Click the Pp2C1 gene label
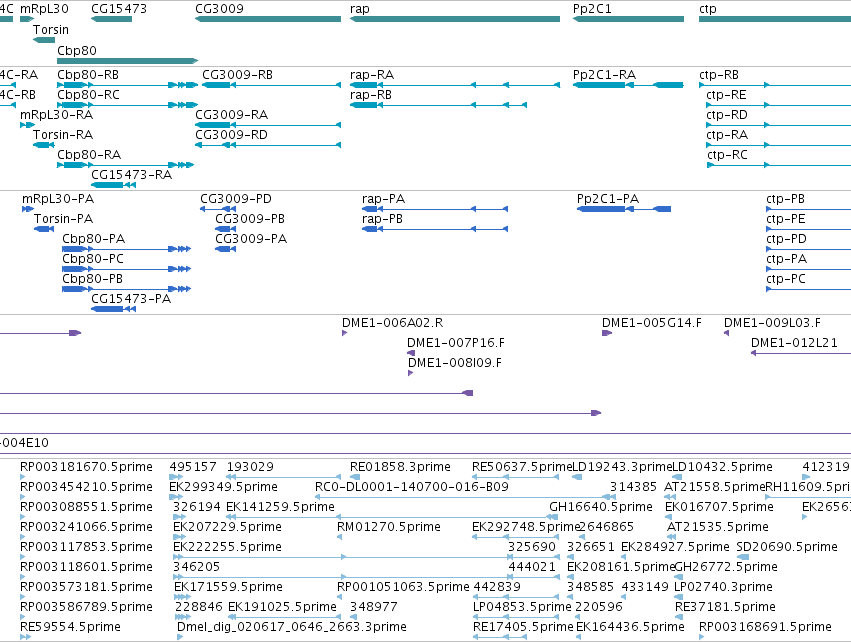This screenshot has height=642, width=851. click(x=592, y=9)
